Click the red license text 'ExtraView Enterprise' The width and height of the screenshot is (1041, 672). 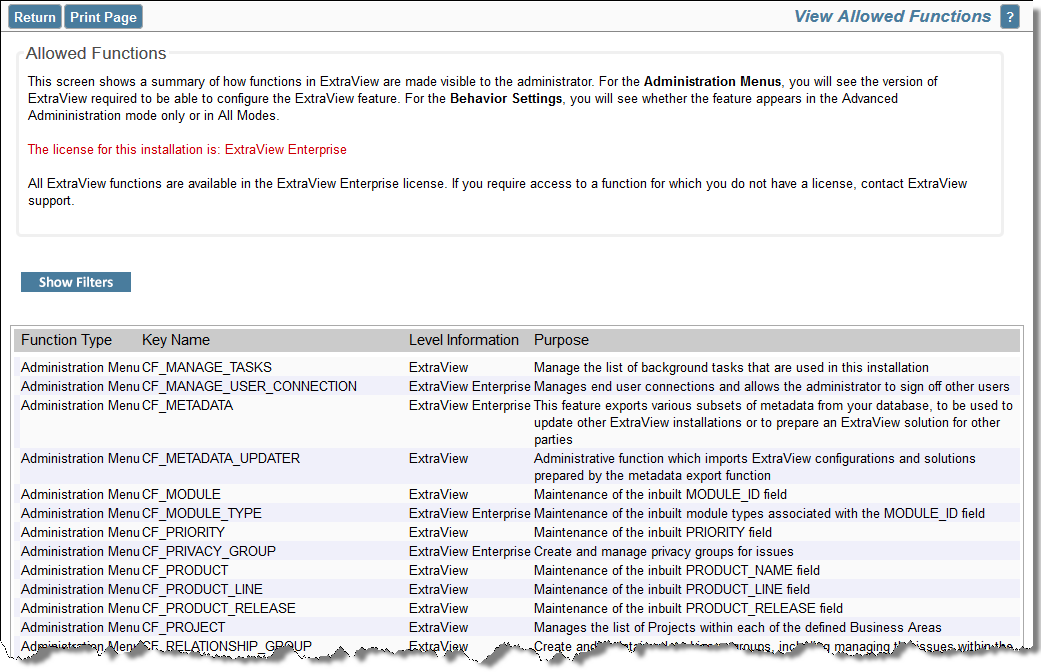285,149
